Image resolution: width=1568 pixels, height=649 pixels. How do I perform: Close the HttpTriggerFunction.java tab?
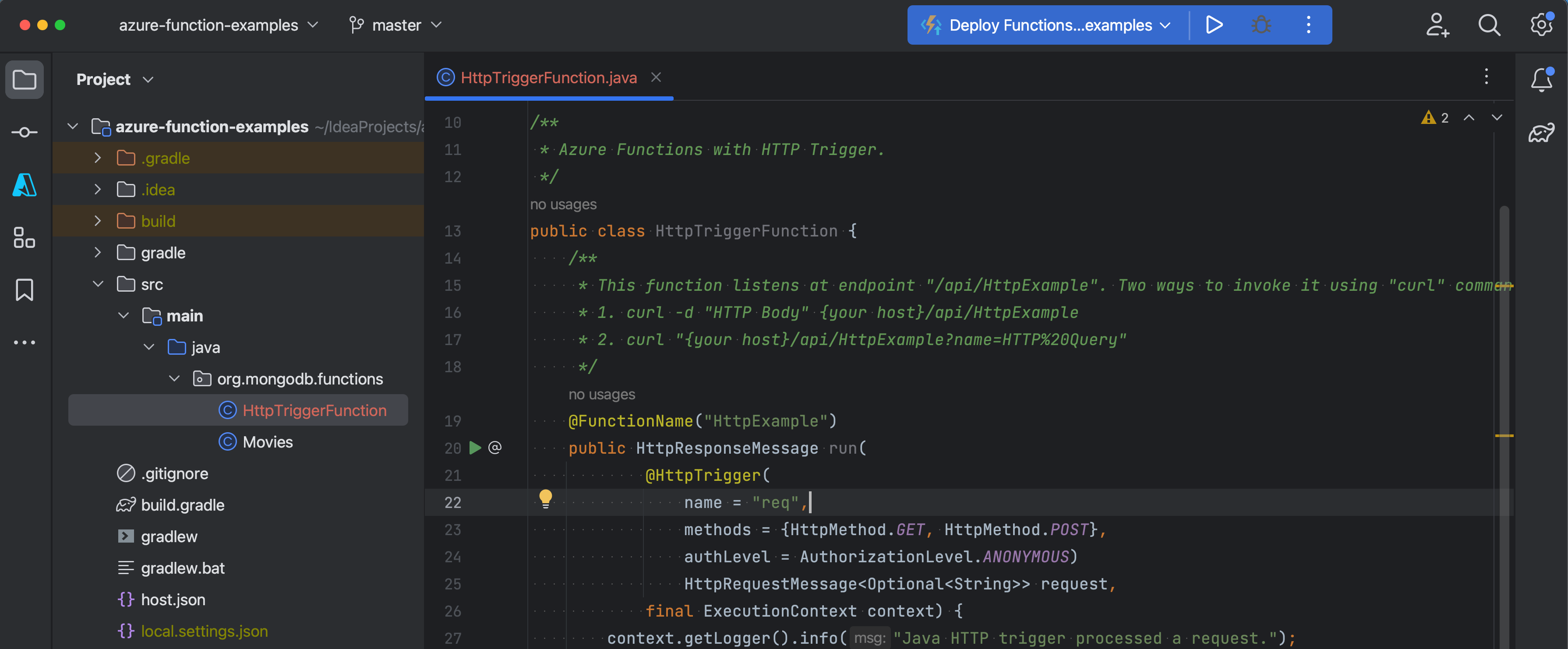(x=656, y=78)
